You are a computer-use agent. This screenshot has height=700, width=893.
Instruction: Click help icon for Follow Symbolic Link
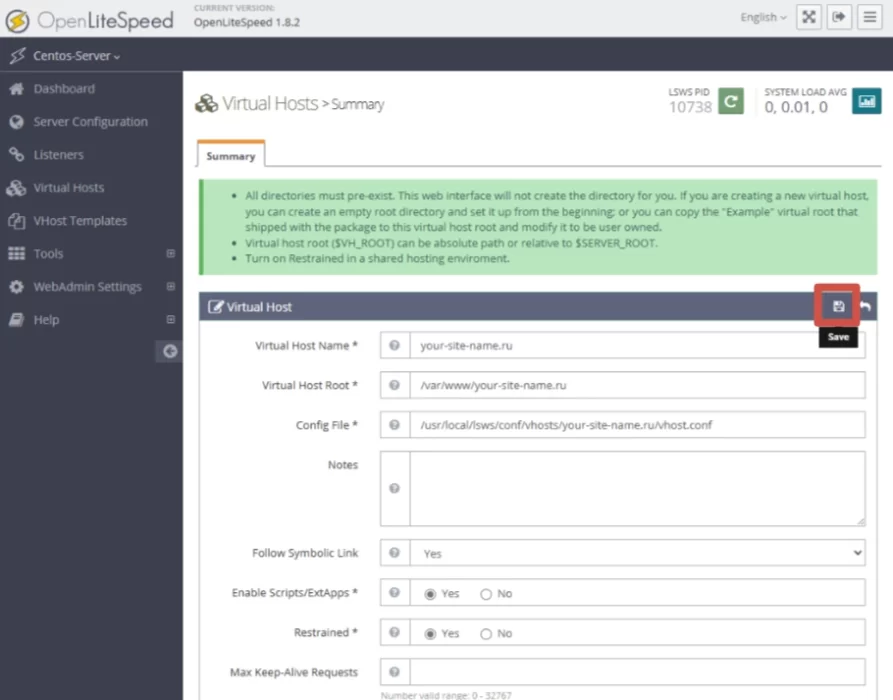pyautogui.click(x=394, y=552)
